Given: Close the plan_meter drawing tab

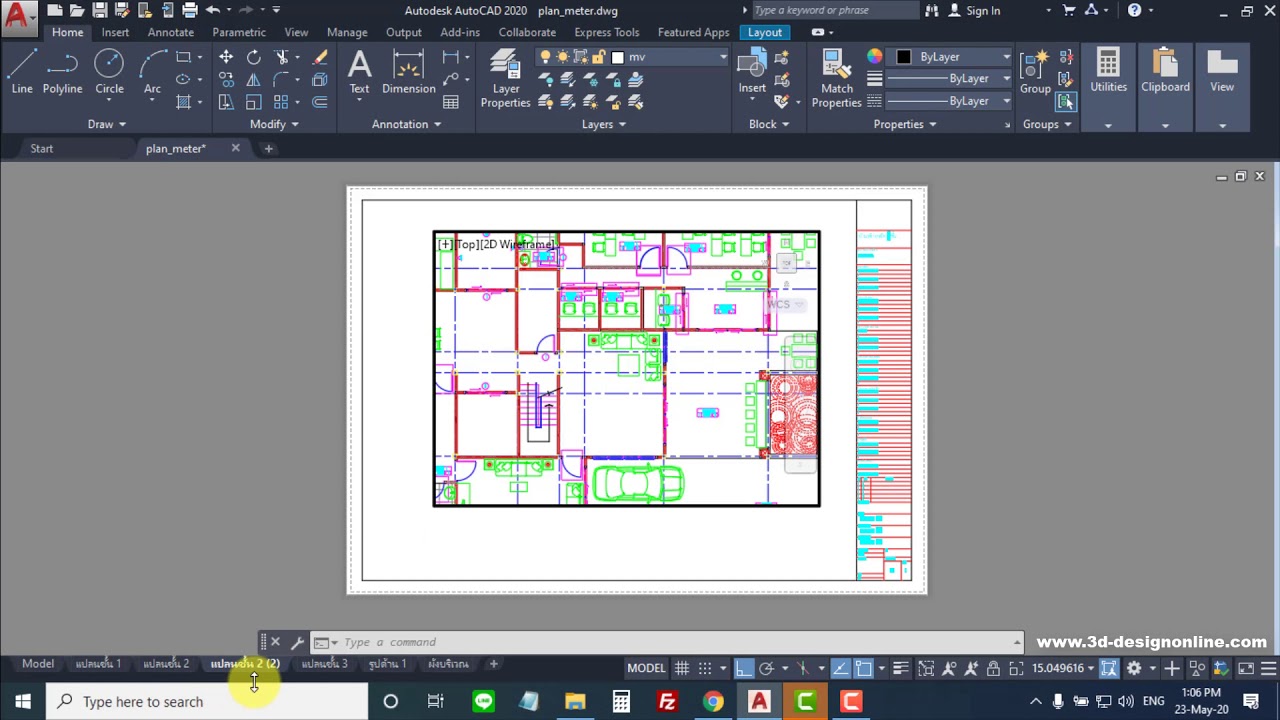Looking at the screenshot, I should 235,148.
